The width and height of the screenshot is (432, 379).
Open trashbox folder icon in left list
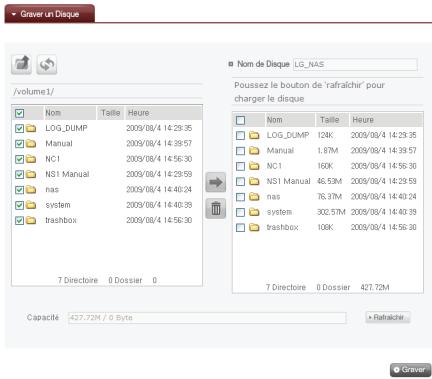coord(31,220)
